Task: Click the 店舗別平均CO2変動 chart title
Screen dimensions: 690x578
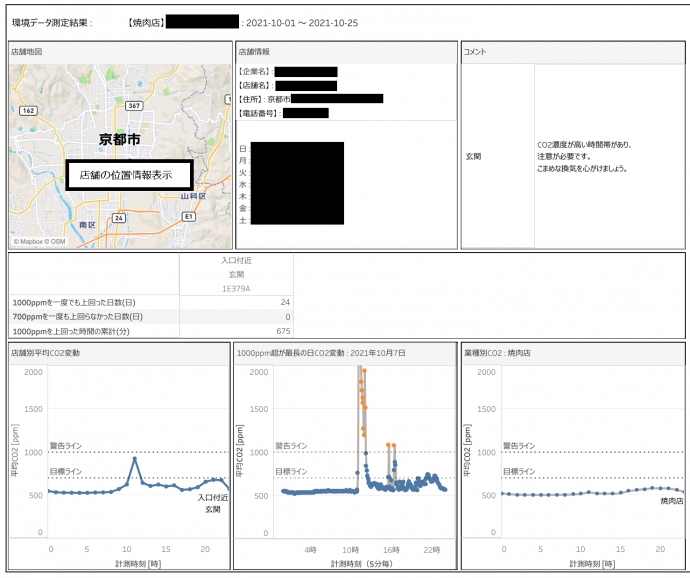Action: (45, 353)
